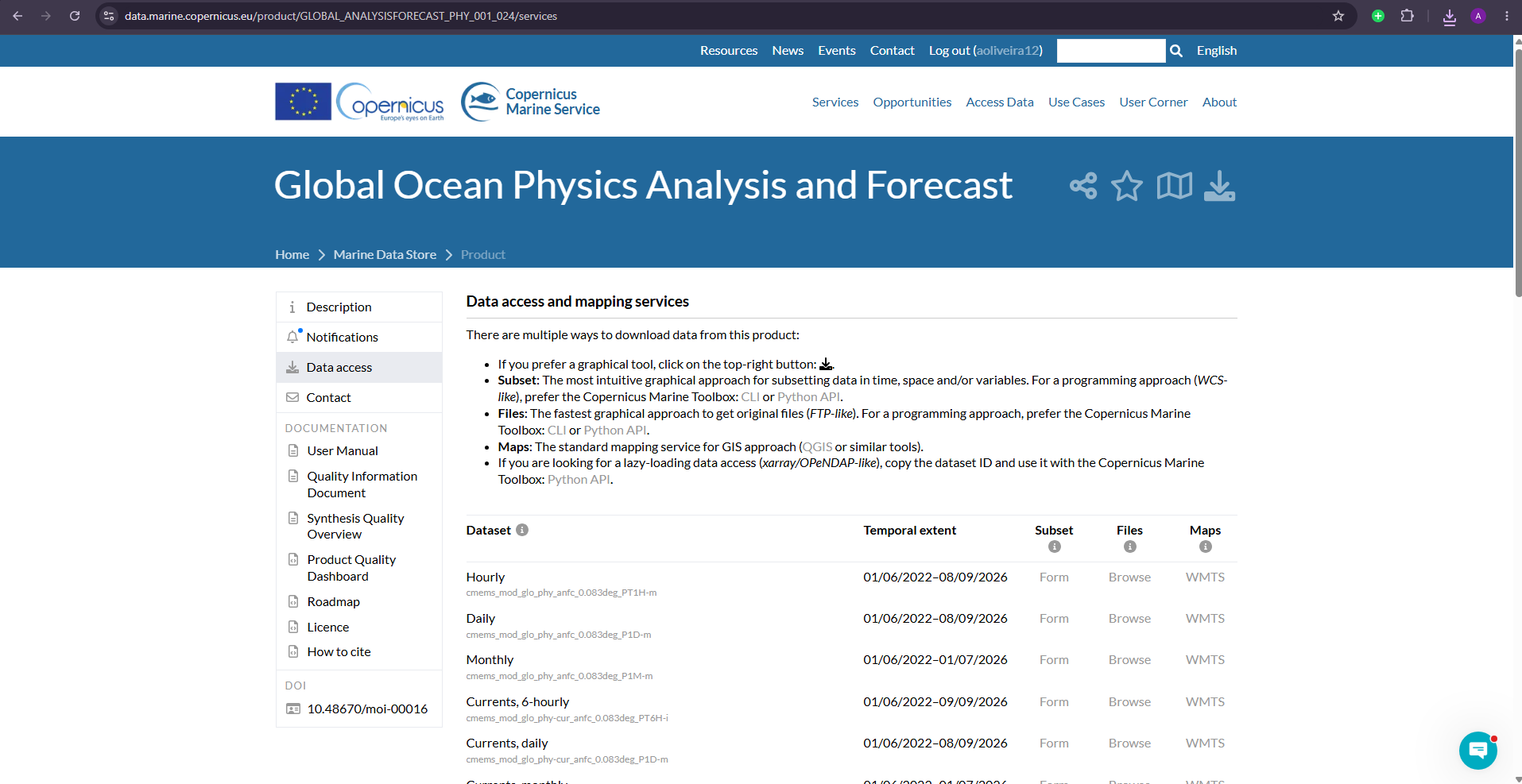1522x784 pixels.
Task: Open How to cite link
Action: pyautogui.click(x=339, y=652)
